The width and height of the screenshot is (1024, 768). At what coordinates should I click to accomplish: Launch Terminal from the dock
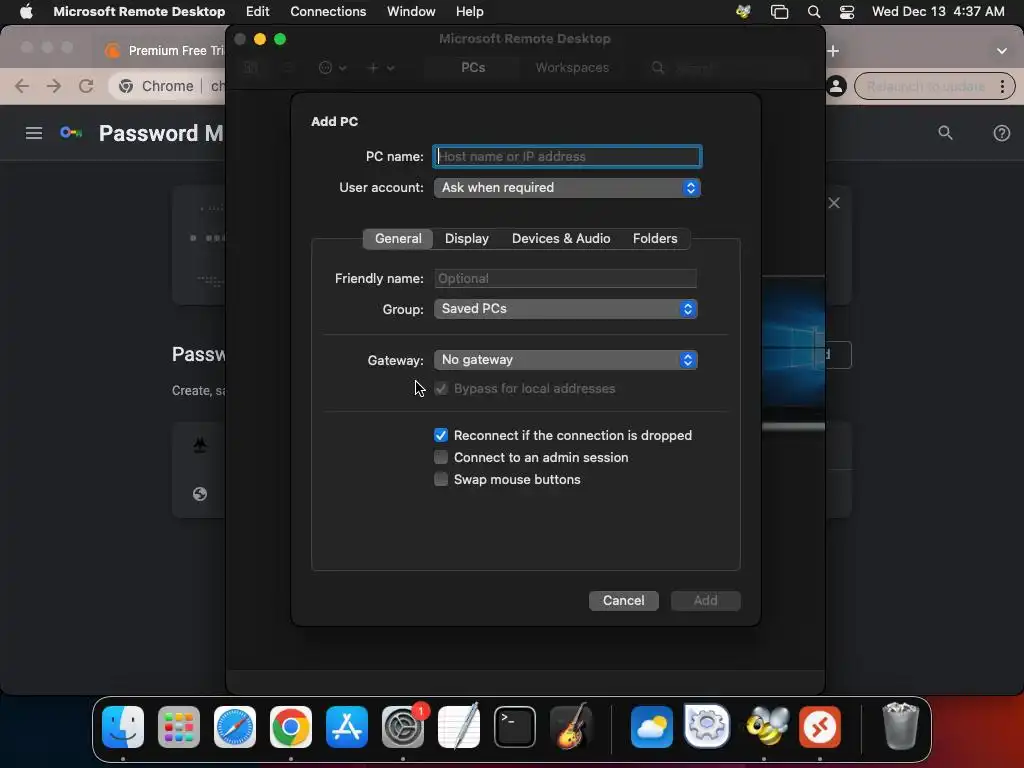[x=515, y=727]
